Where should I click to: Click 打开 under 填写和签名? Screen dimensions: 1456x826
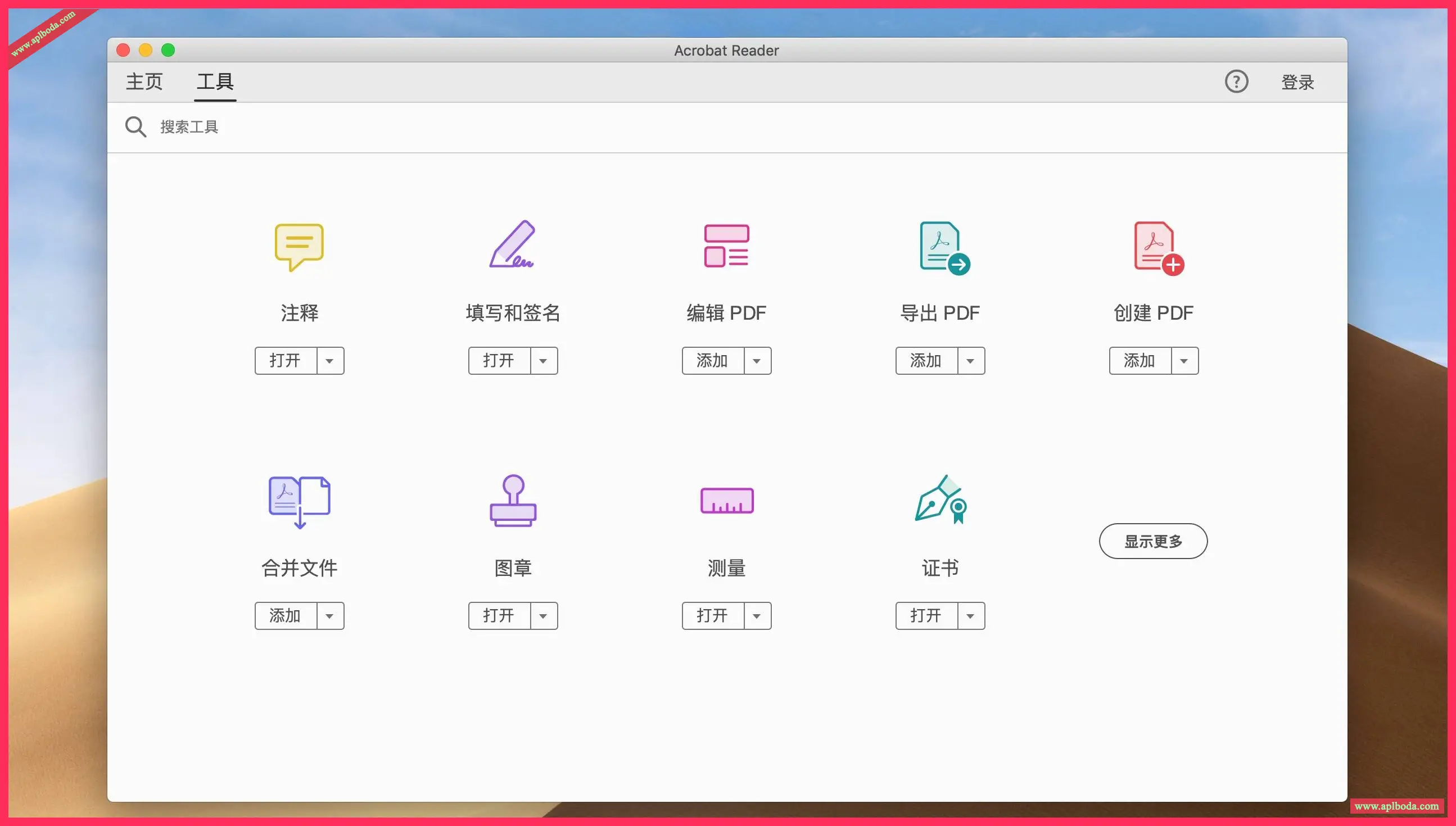pyautogui.click(x=500, y=361)
